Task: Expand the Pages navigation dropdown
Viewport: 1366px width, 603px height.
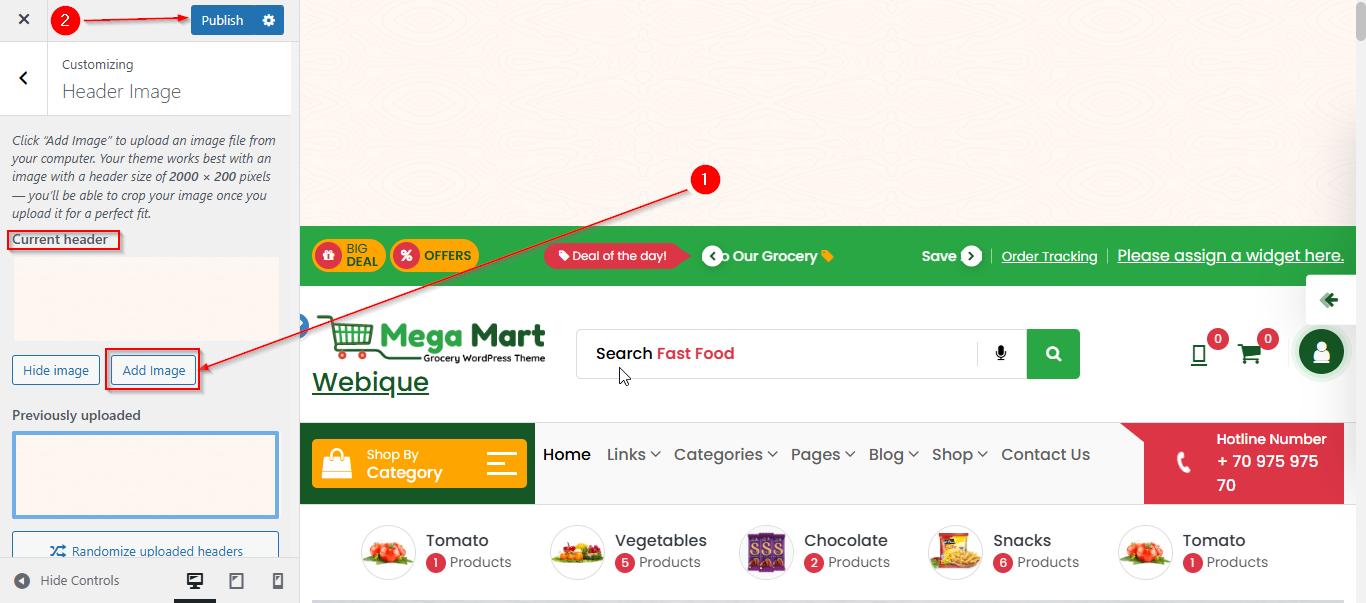Action: 823,454
